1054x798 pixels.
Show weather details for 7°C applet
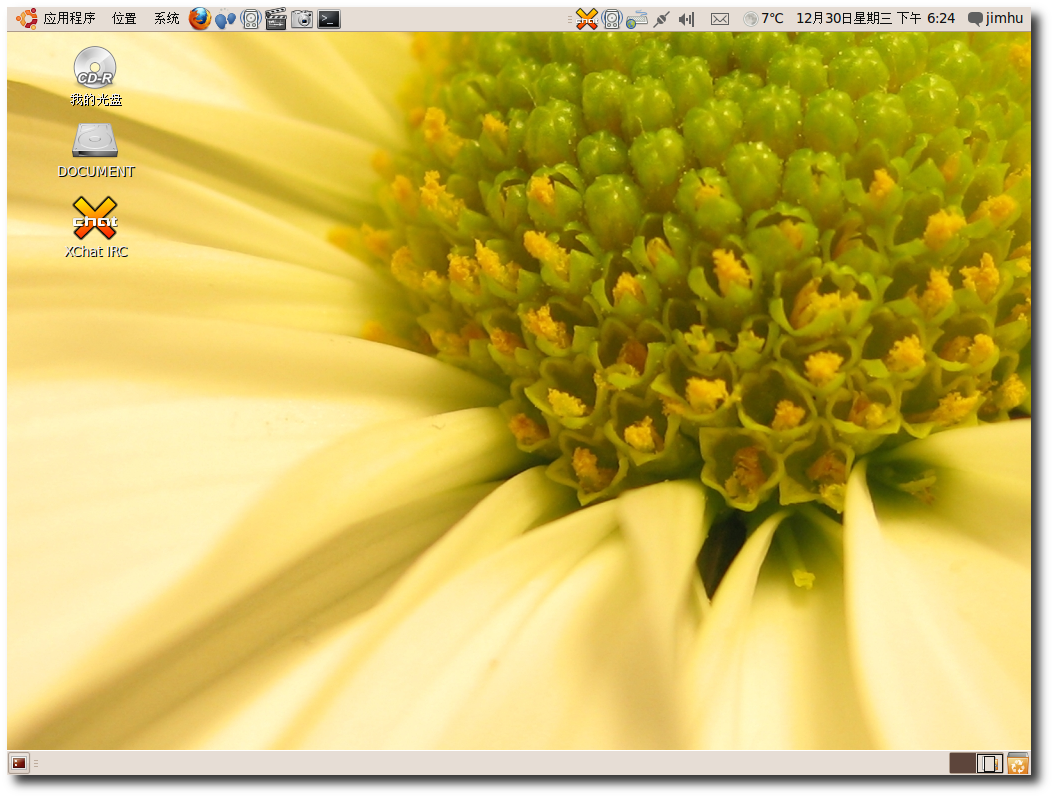click(764, 18)
